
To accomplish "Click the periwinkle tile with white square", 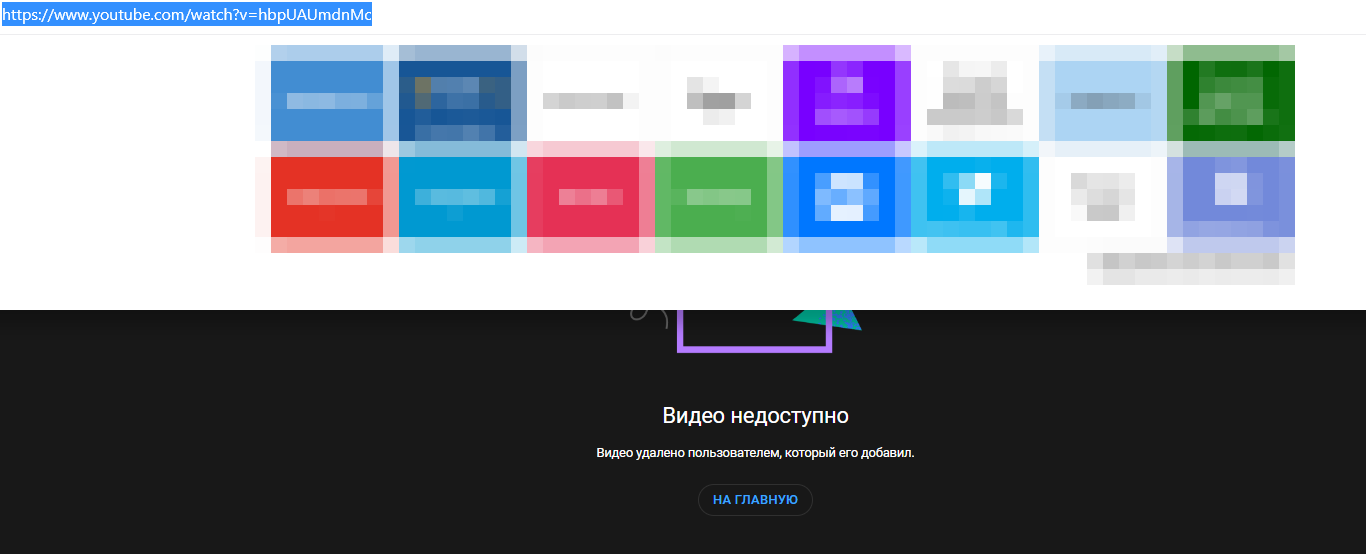I will (x=1230, y=197).
